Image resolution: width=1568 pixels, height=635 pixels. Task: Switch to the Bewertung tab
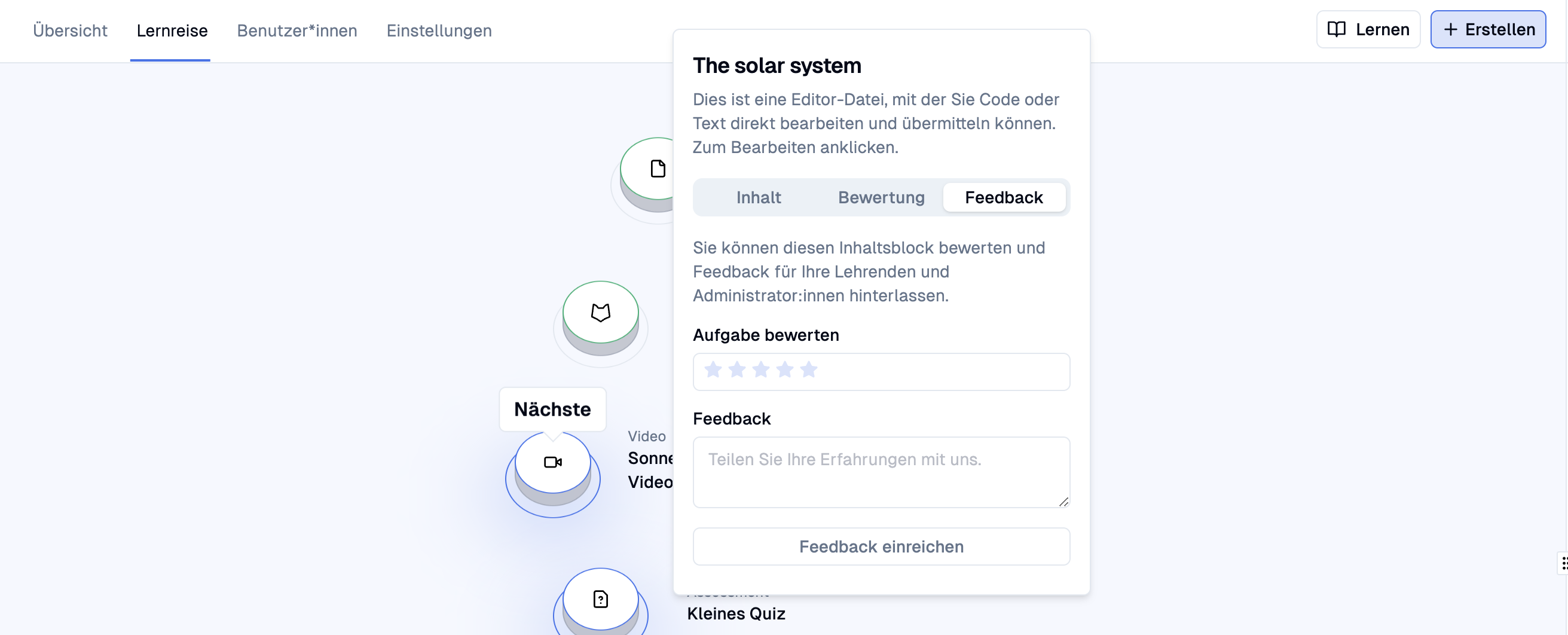(881, 197)
